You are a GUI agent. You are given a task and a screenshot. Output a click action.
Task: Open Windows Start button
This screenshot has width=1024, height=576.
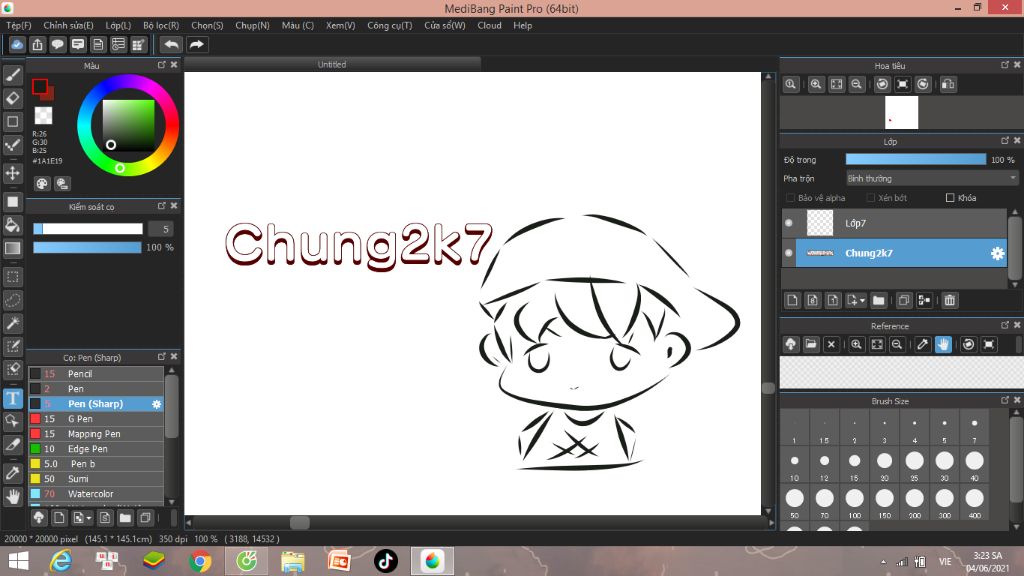coord(18,561)
